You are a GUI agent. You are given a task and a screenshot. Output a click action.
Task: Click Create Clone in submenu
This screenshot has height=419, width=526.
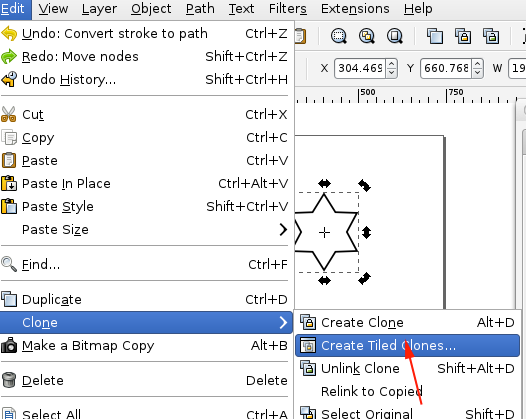tap(407, 323)
